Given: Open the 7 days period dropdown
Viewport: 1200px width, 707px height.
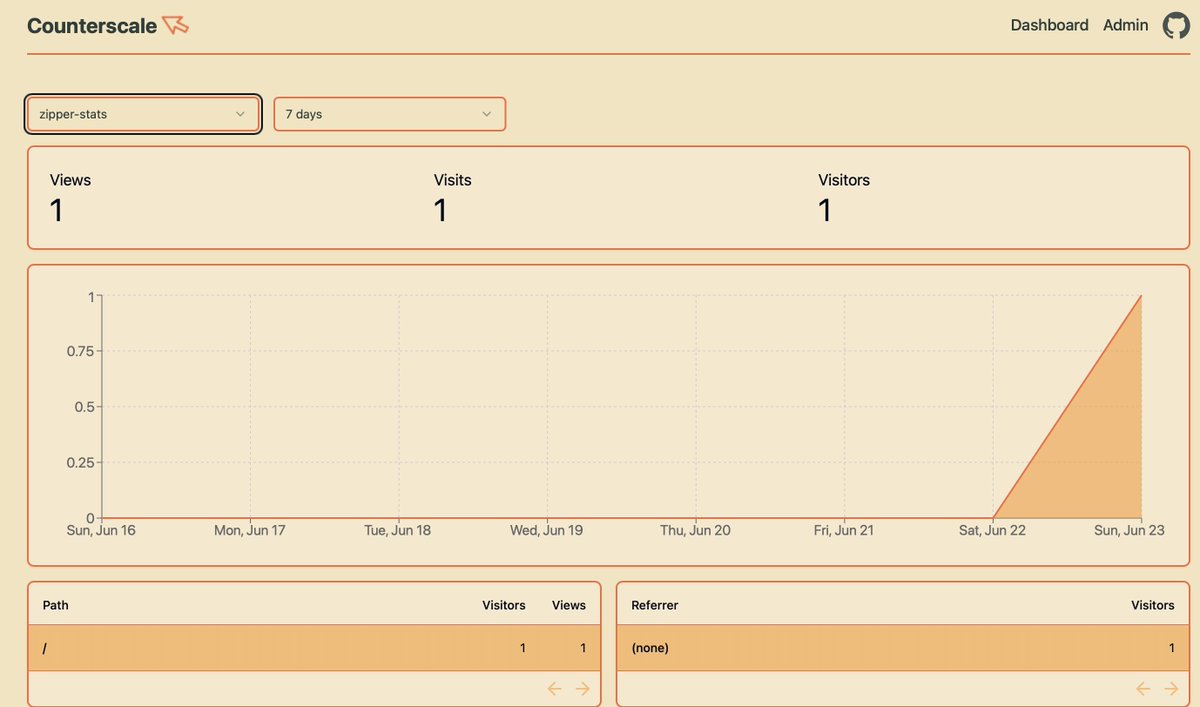Looking at the screenshot, I should [390, 114].
